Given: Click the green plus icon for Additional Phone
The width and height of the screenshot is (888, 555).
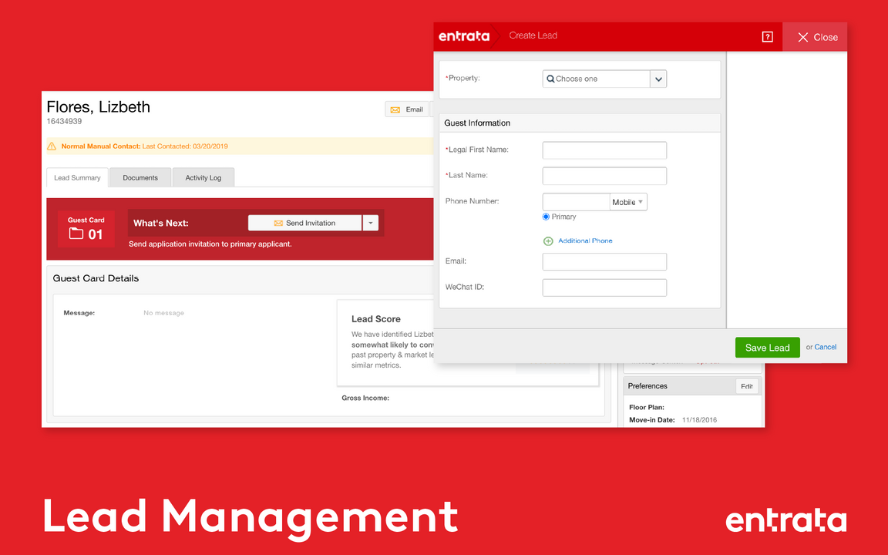Looking at the screenshot, I should (548, 241).
